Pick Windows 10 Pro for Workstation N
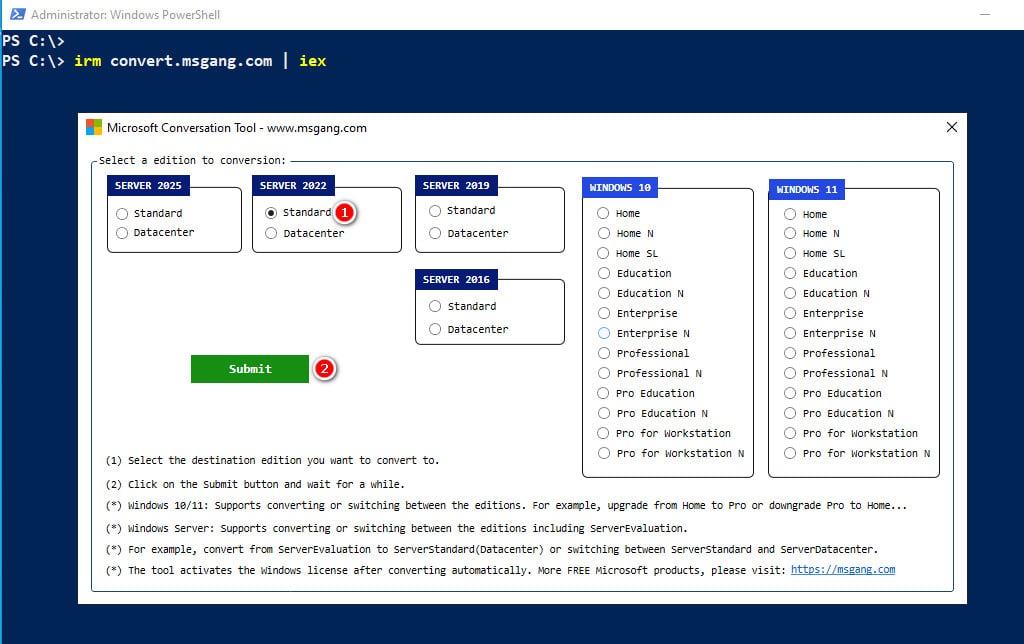The image size is (1024, 644). [603, 453]
